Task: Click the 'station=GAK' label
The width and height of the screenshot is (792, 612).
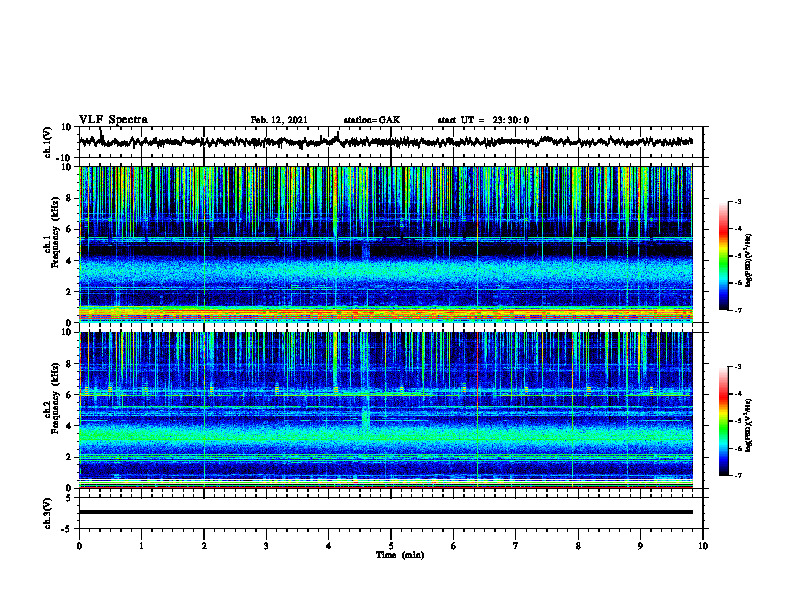Action: tap(372, 120)
